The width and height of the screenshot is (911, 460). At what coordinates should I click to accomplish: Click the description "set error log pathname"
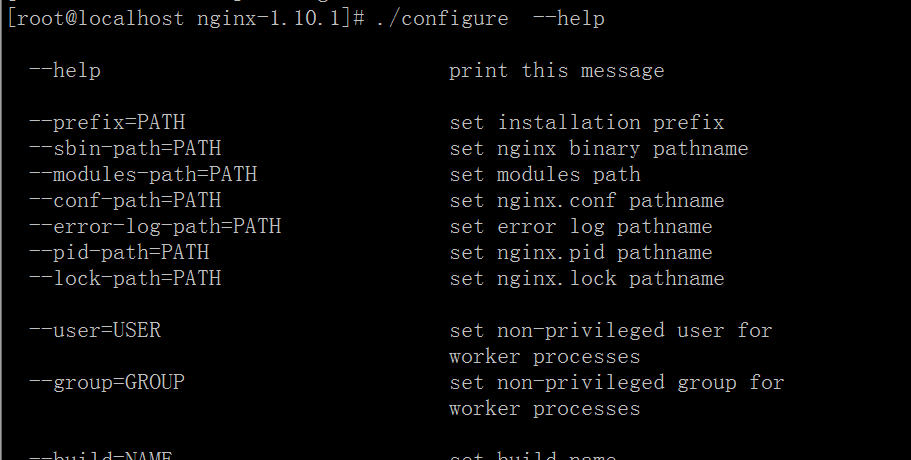(581, 227)
